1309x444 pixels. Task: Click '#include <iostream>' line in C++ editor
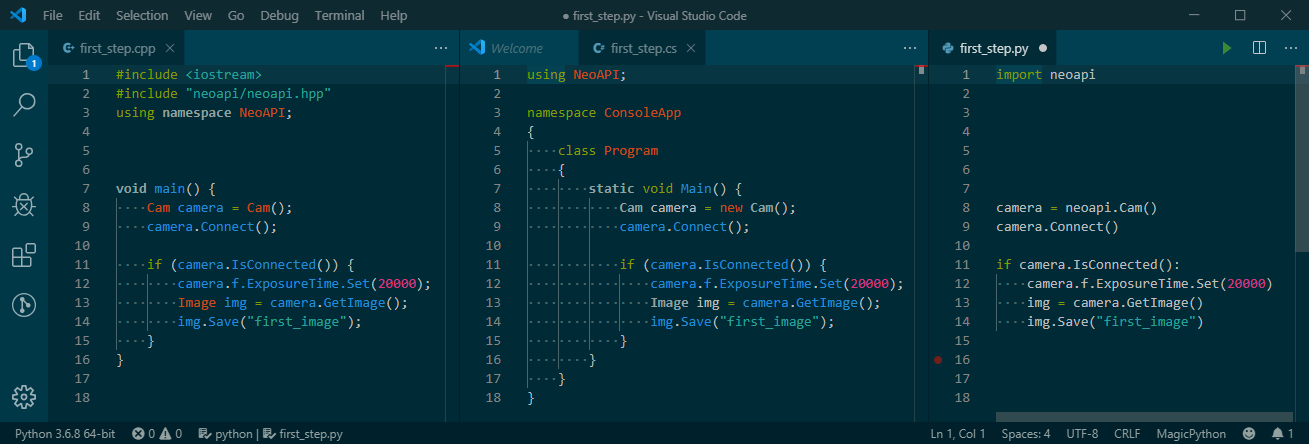pyautogui.click(x=189, y=74)
